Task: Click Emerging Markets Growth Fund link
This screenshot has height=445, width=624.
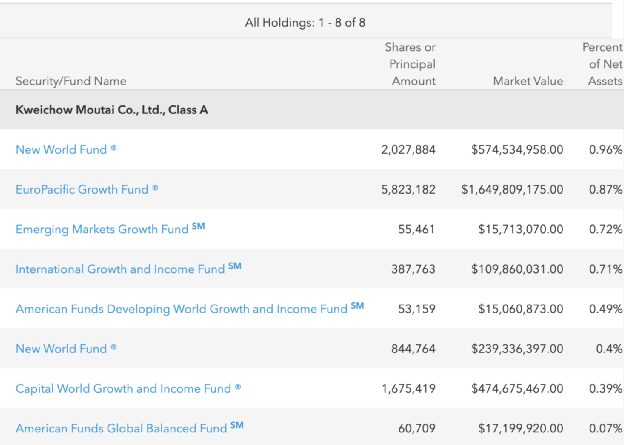Action: point(102,229)
